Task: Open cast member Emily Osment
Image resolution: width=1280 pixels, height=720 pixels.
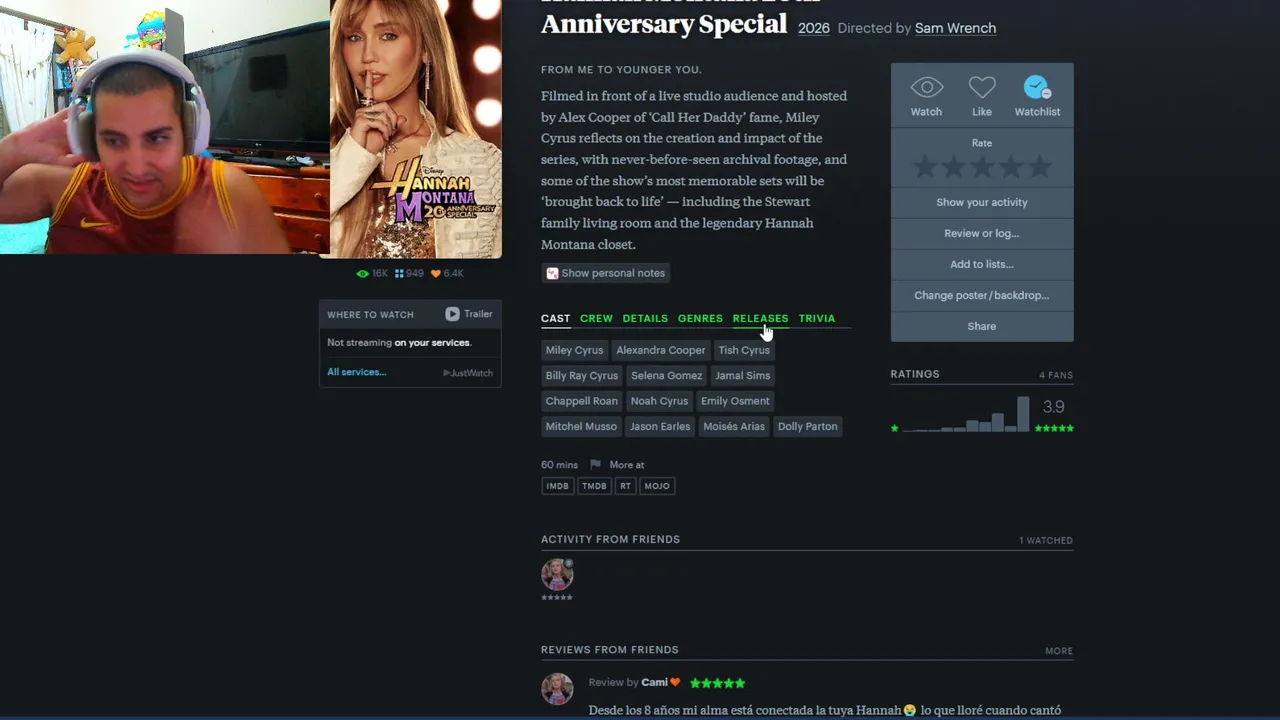Action: [x=735, y=401]
